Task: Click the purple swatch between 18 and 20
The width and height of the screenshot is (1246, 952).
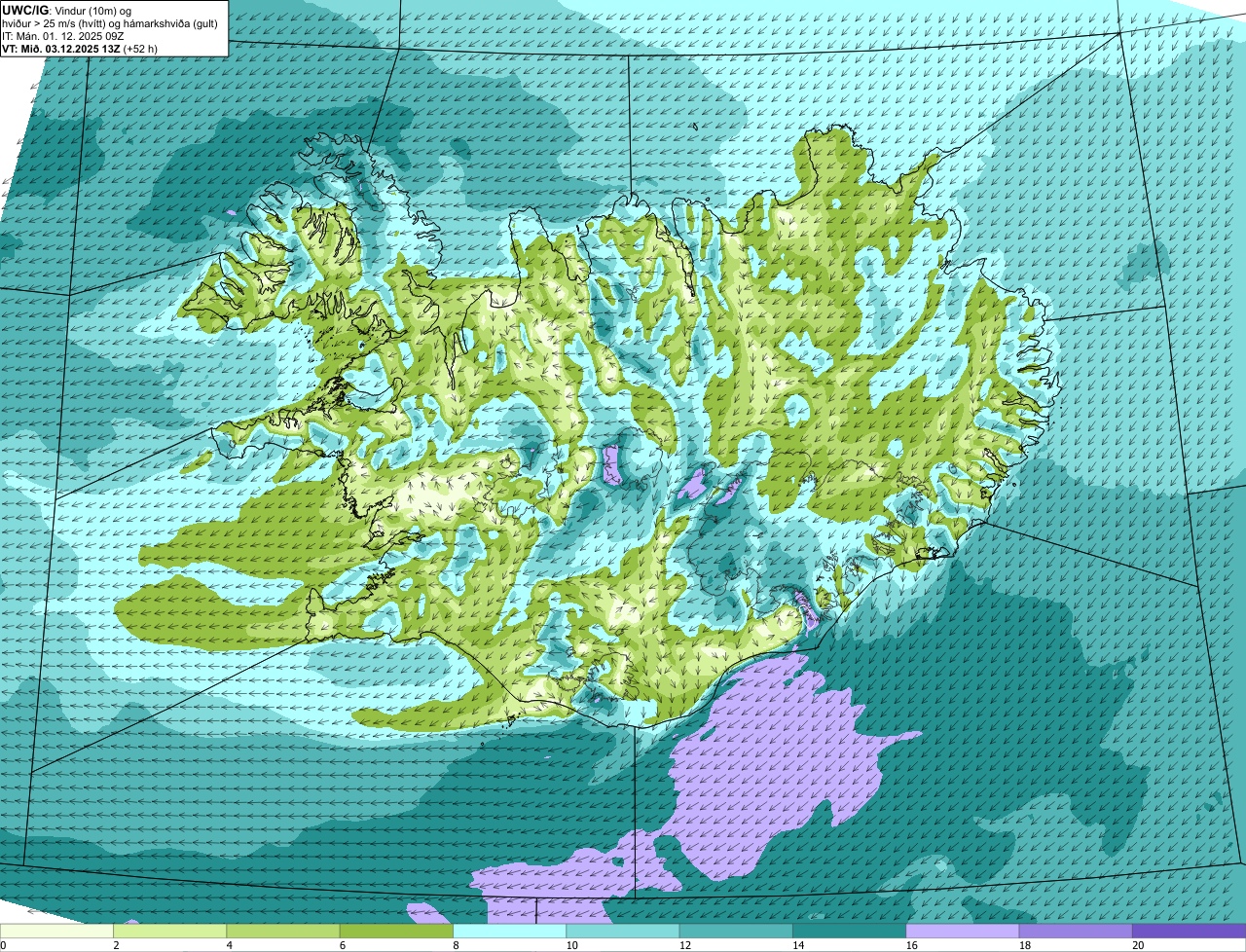Action: click(x=1076, y=932)
